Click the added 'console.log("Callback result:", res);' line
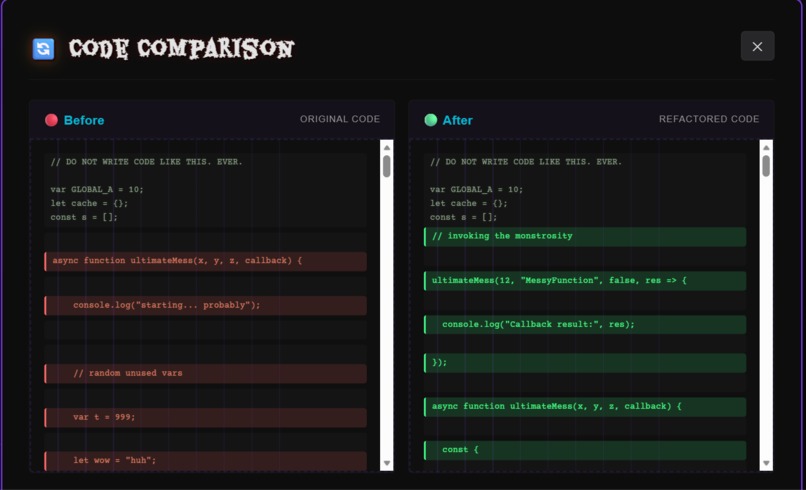 (x=585, y=324)
